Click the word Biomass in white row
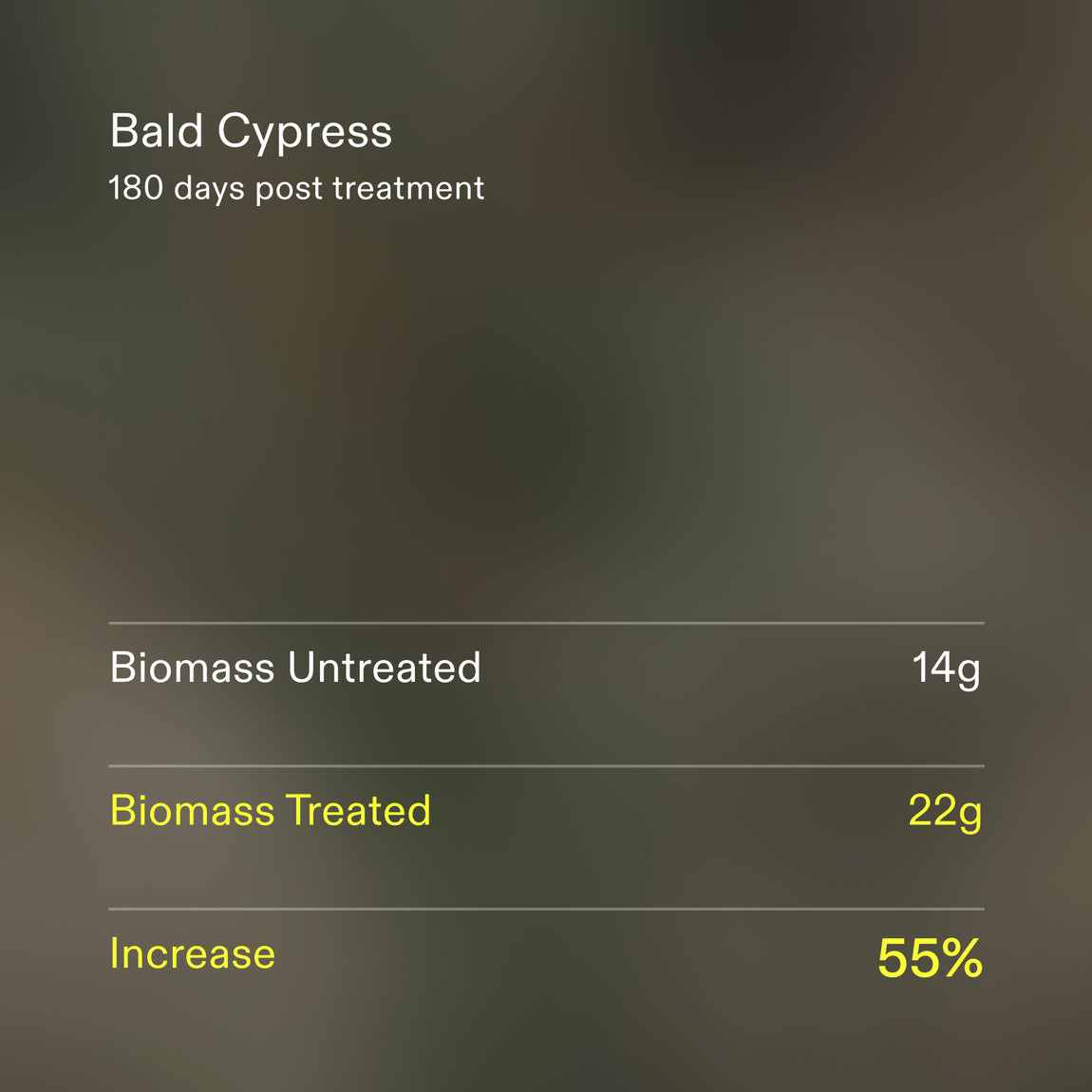 [192, 668]
